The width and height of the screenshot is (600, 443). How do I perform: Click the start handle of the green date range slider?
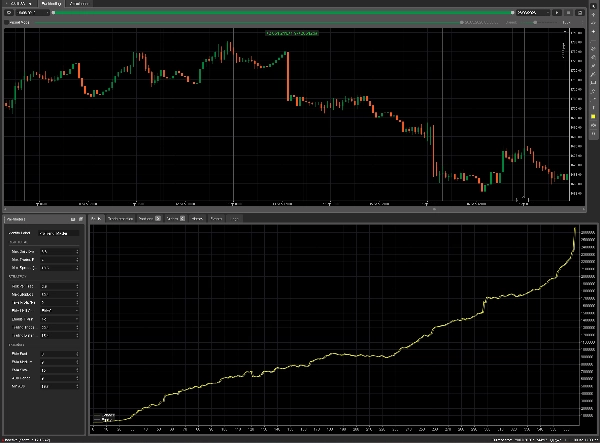53,13
